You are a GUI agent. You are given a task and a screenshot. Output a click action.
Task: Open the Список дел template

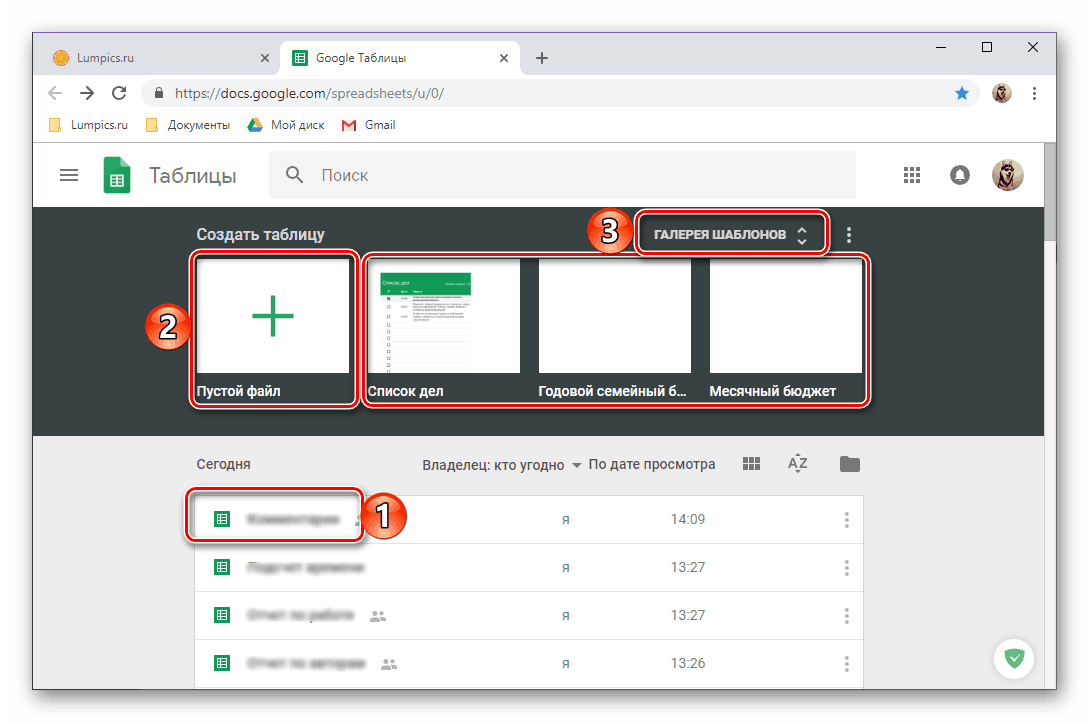[x=443, y=316]
